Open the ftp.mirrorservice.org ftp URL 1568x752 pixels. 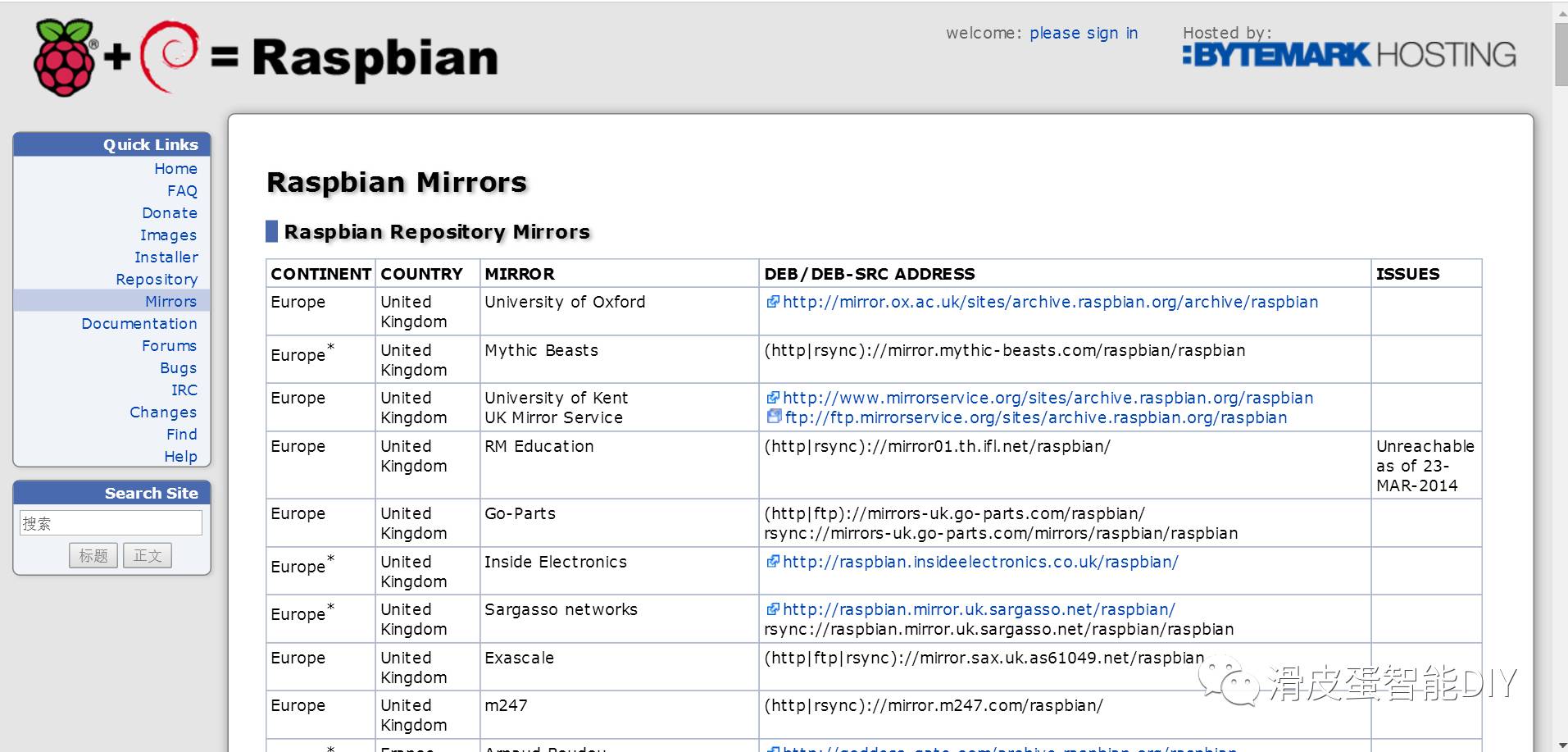click(x=1036, y=417)
